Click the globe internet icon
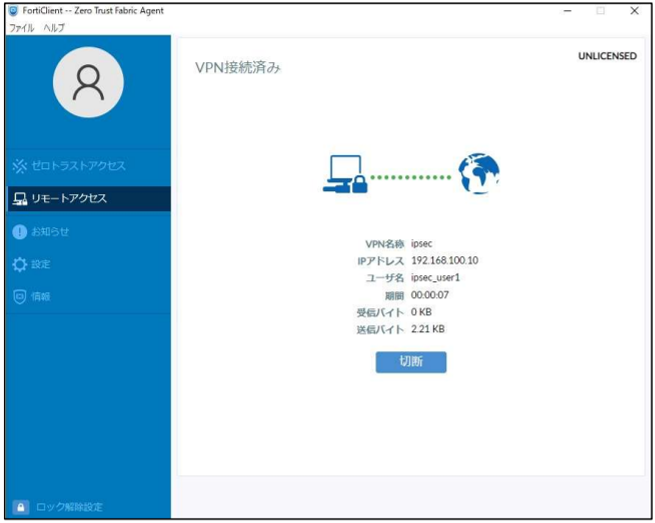Screen dimensions: 655x523 [x=478, y=174]
